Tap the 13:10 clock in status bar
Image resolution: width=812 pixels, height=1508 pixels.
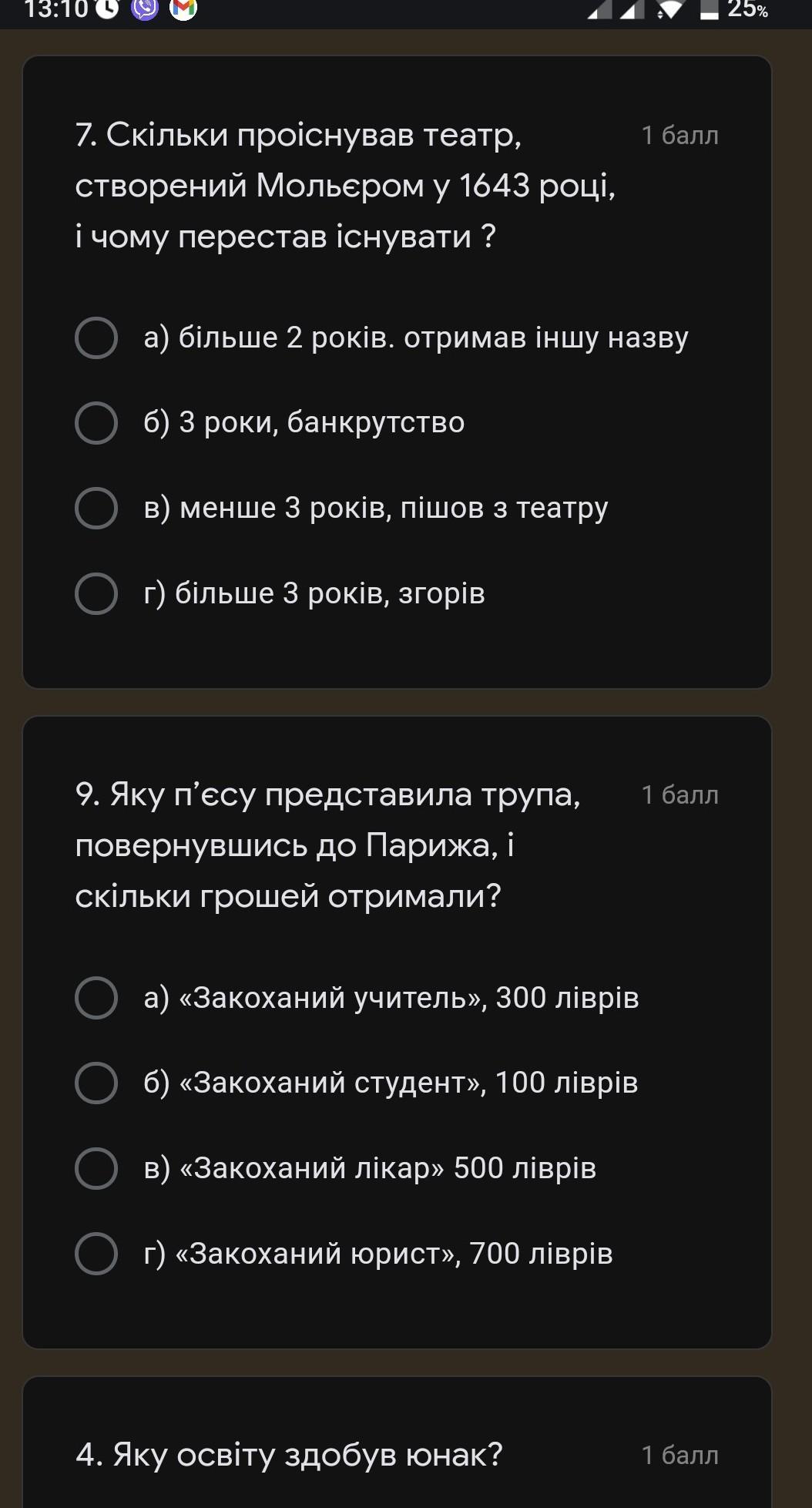click(x=56, y=9)
